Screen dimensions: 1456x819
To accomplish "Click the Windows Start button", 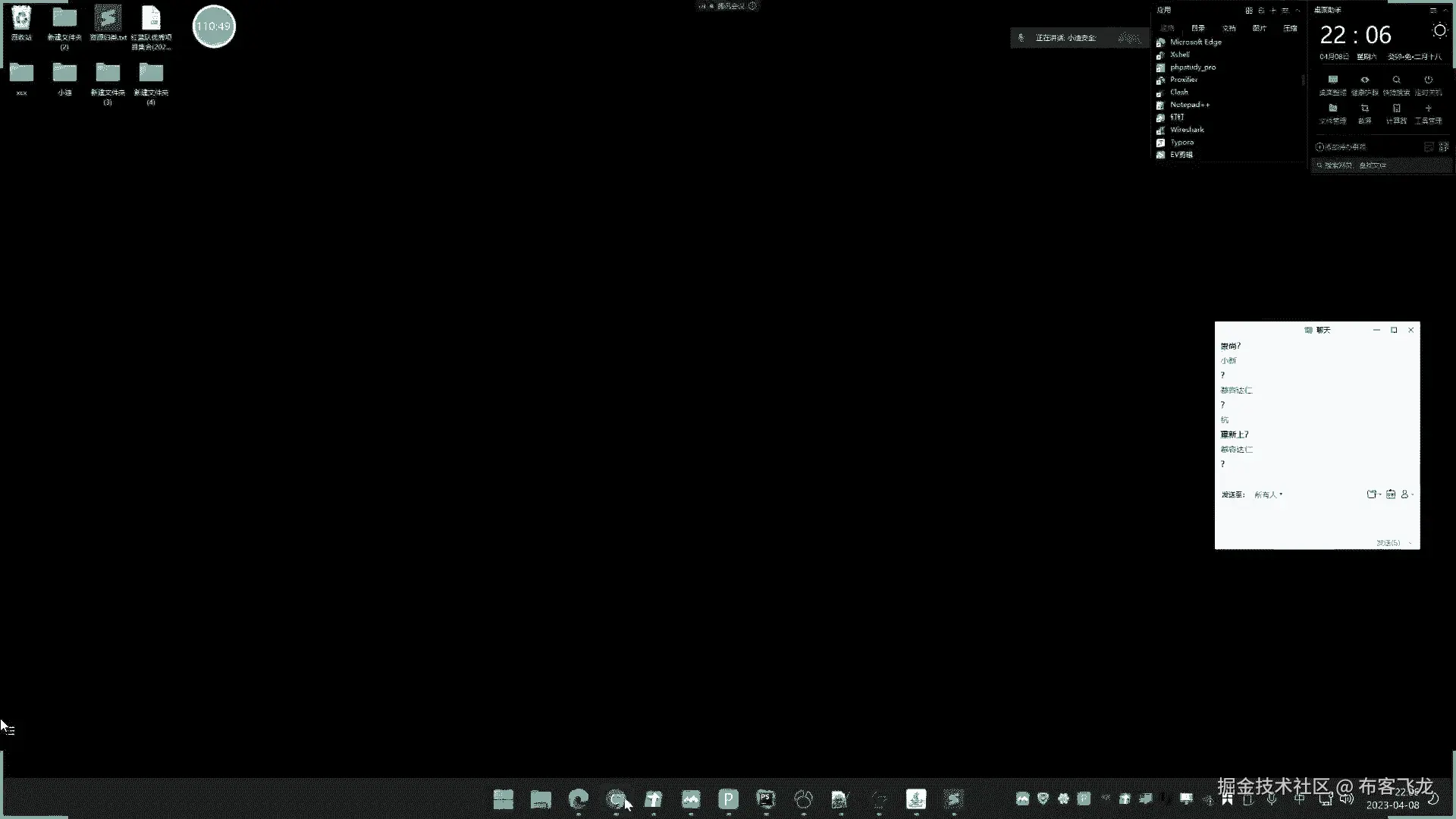I will point(504,799).
